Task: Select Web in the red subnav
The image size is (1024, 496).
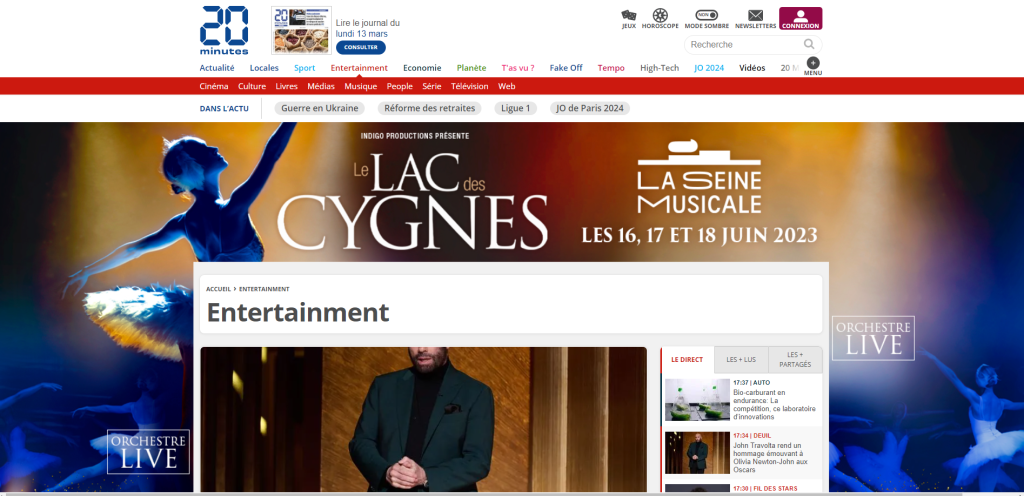Action: [507, 86]
